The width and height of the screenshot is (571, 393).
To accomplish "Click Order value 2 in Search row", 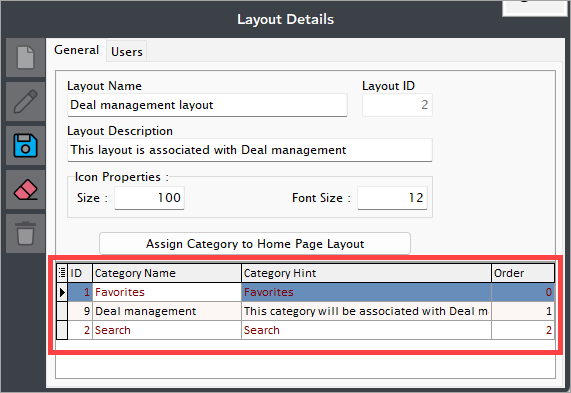I will (x=523, y=330).
